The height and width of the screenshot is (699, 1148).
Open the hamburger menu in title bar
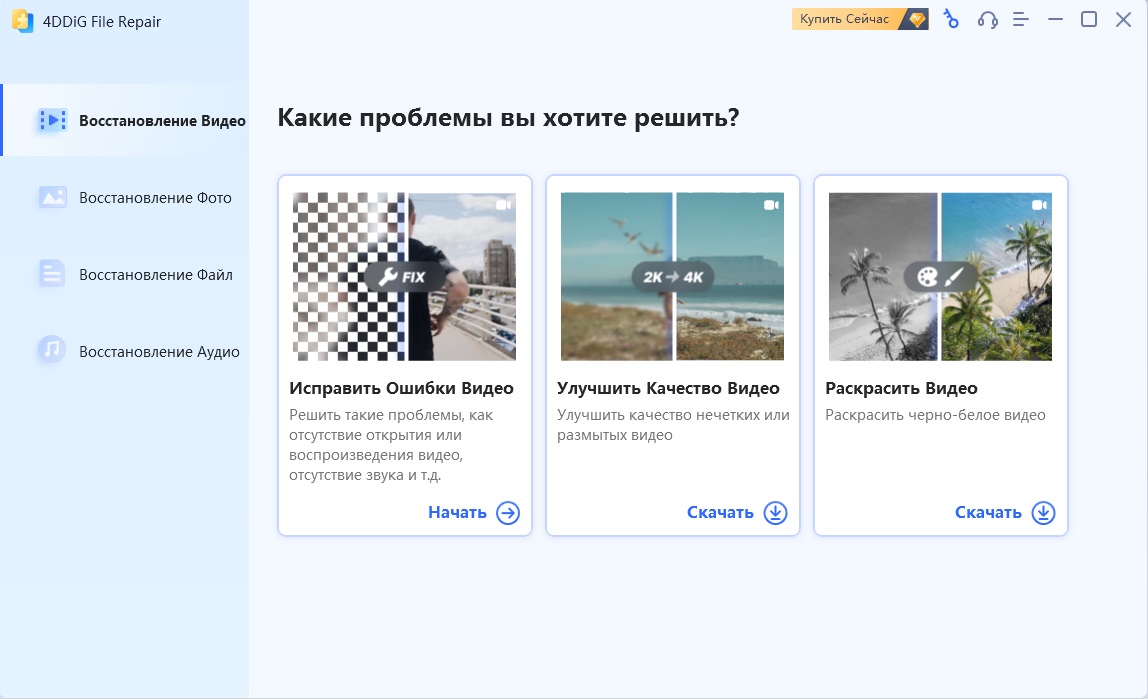coord(1021,19)
